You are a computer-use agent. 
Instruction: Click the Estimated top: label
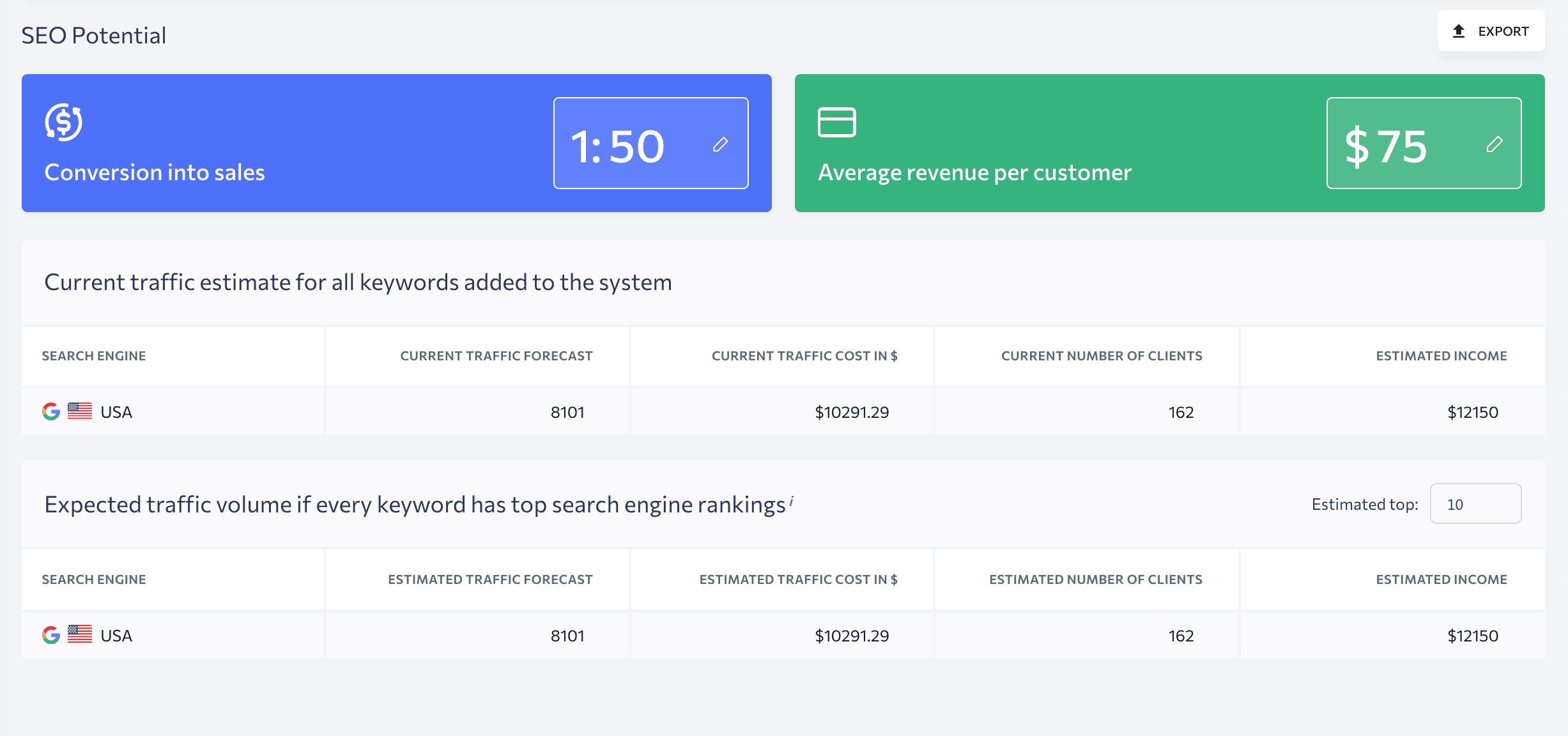coord(1365,504)
